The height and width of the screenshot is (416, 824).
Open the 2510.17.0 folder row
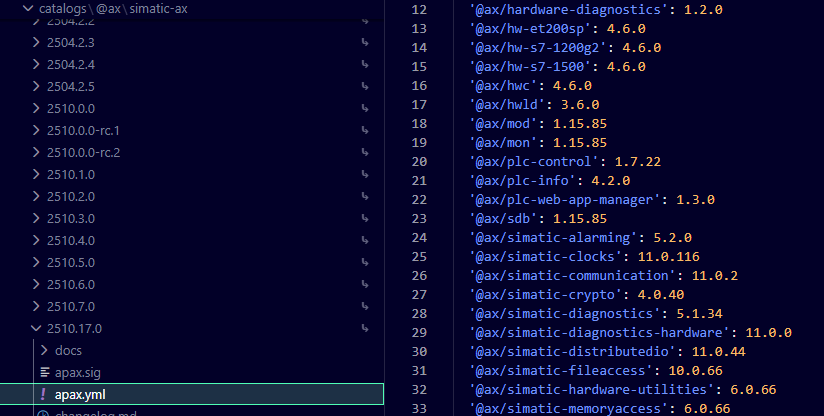pyautogui.click(x=192, y=328)
